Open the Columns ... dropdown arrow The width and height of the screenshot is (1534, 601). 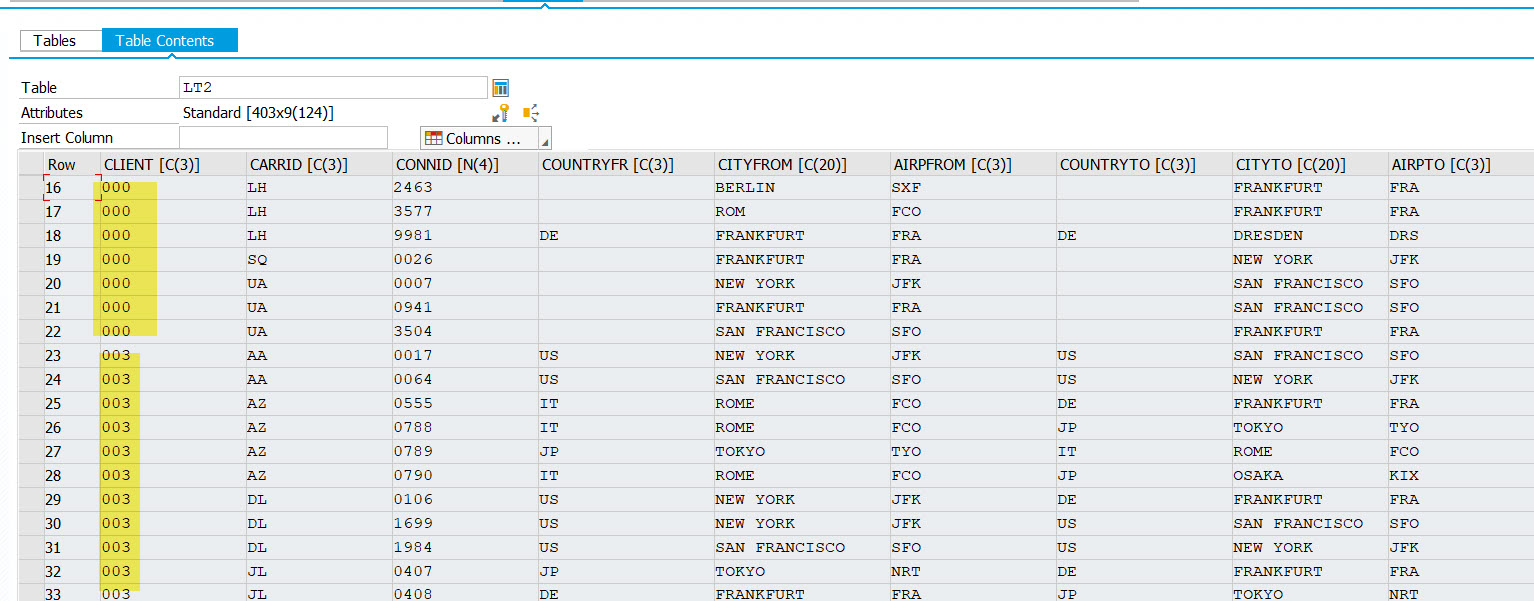tap(545, 139)
